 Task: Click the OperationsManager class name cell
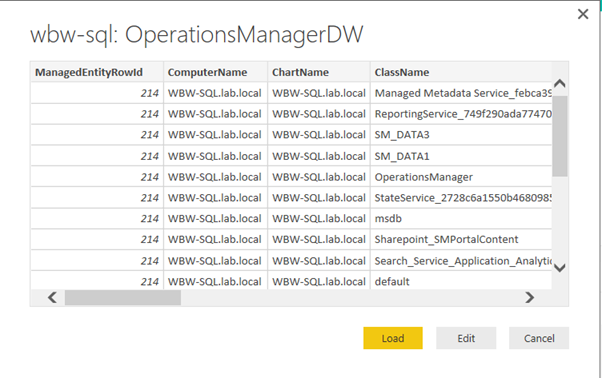tap(461, 177)
